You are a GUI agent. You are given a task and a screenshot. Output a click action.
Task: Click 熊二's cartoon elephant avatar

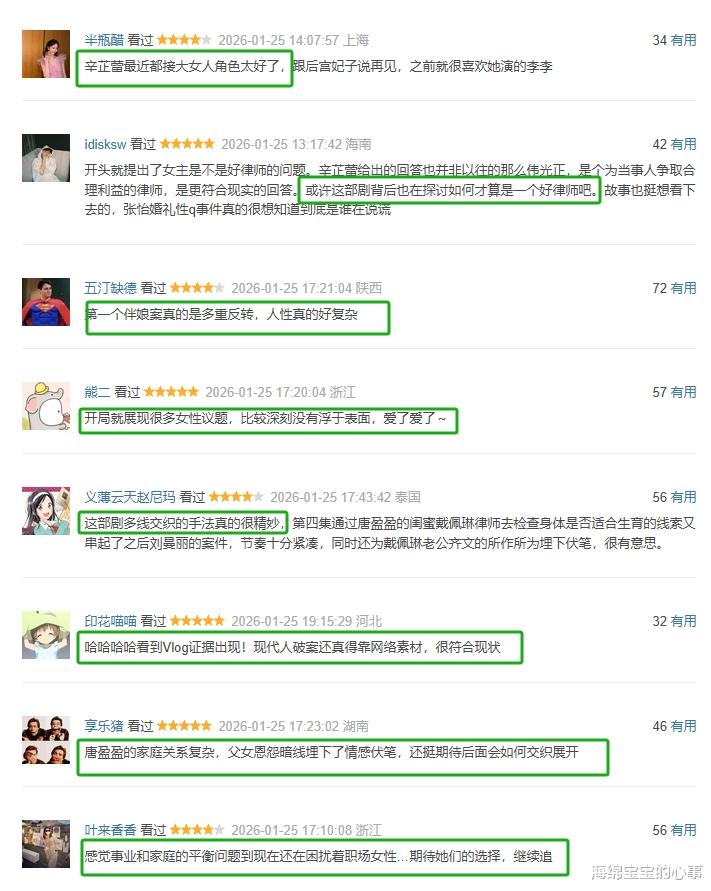(46, 406)
